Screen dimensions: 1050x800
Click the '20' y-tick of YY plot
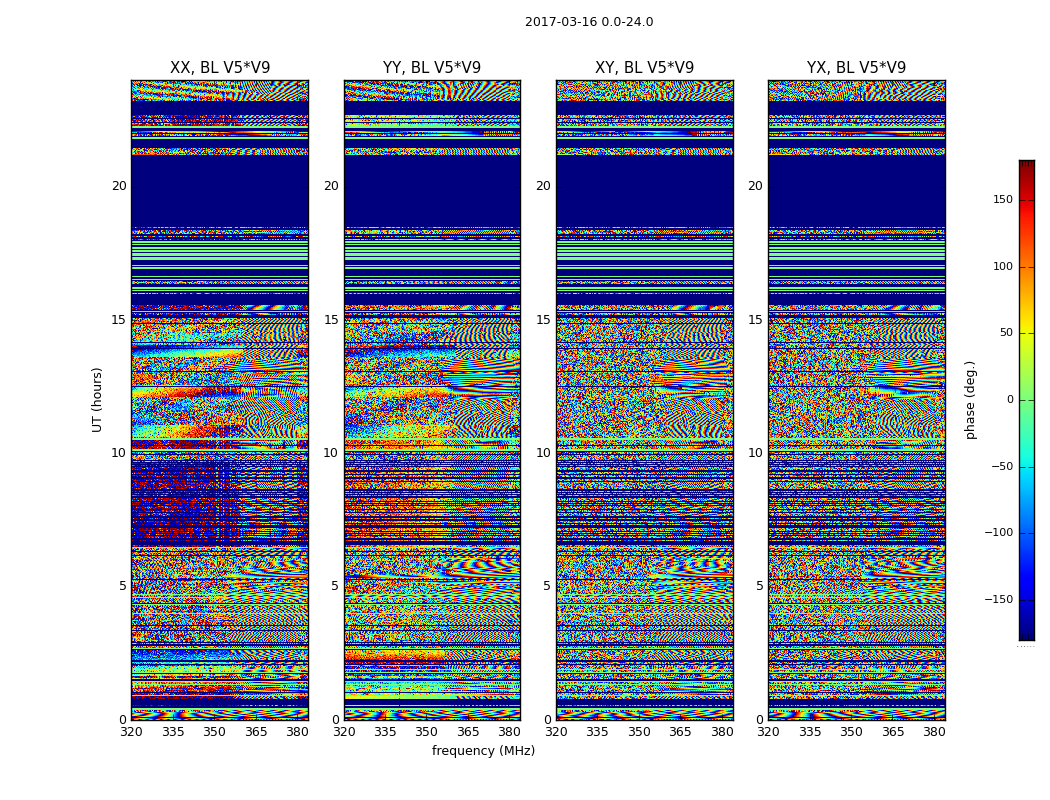click(x=331, y=186)
